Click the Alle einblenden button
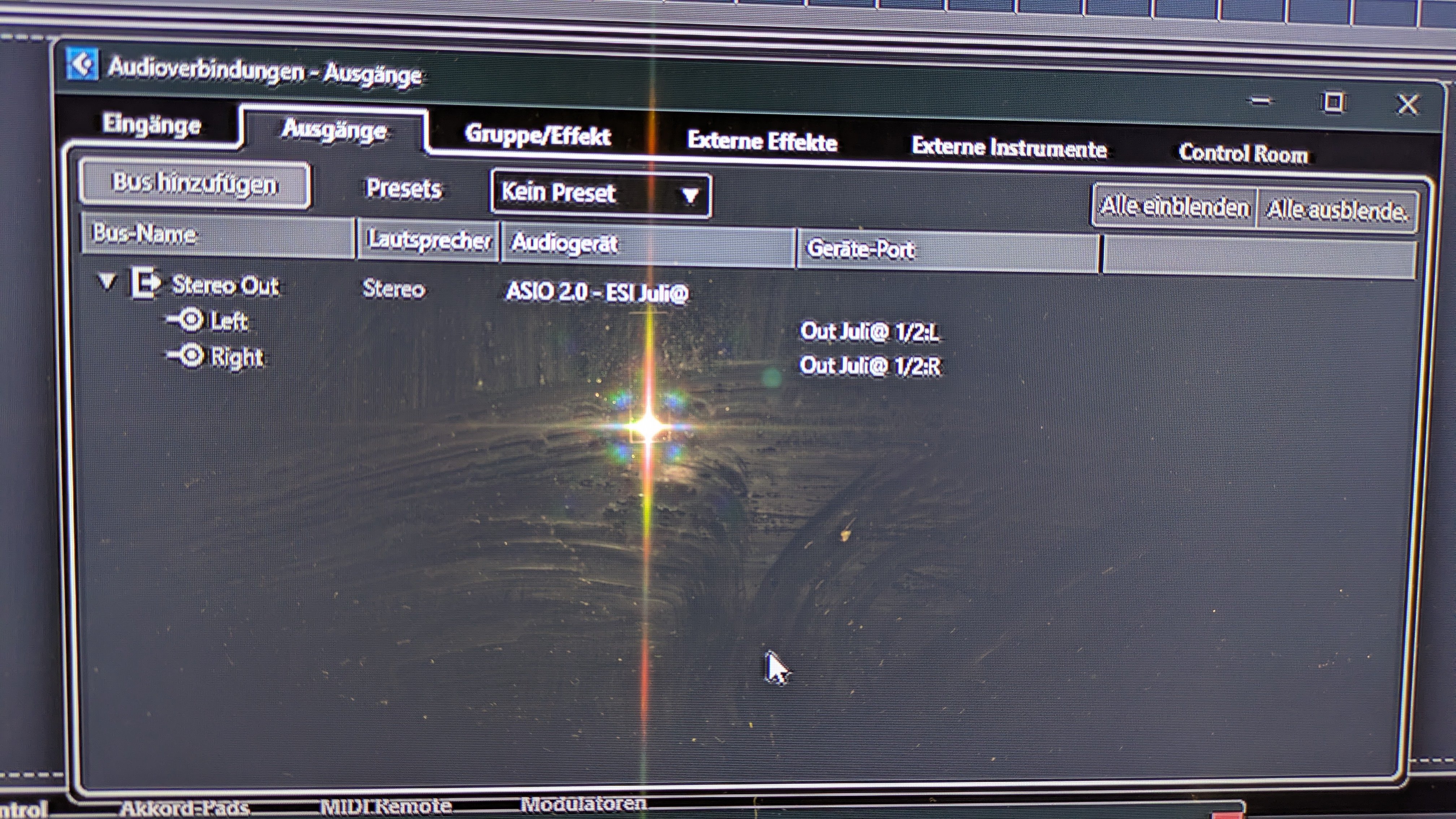 click(1174, 207)
